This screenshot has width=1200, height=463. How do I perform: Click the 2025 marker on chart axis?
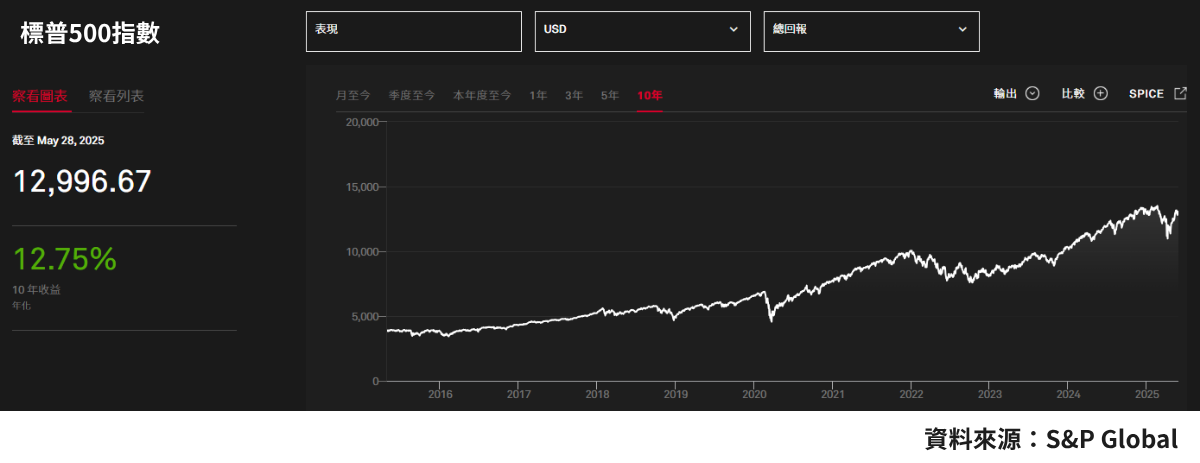[x=1146, y=394]
